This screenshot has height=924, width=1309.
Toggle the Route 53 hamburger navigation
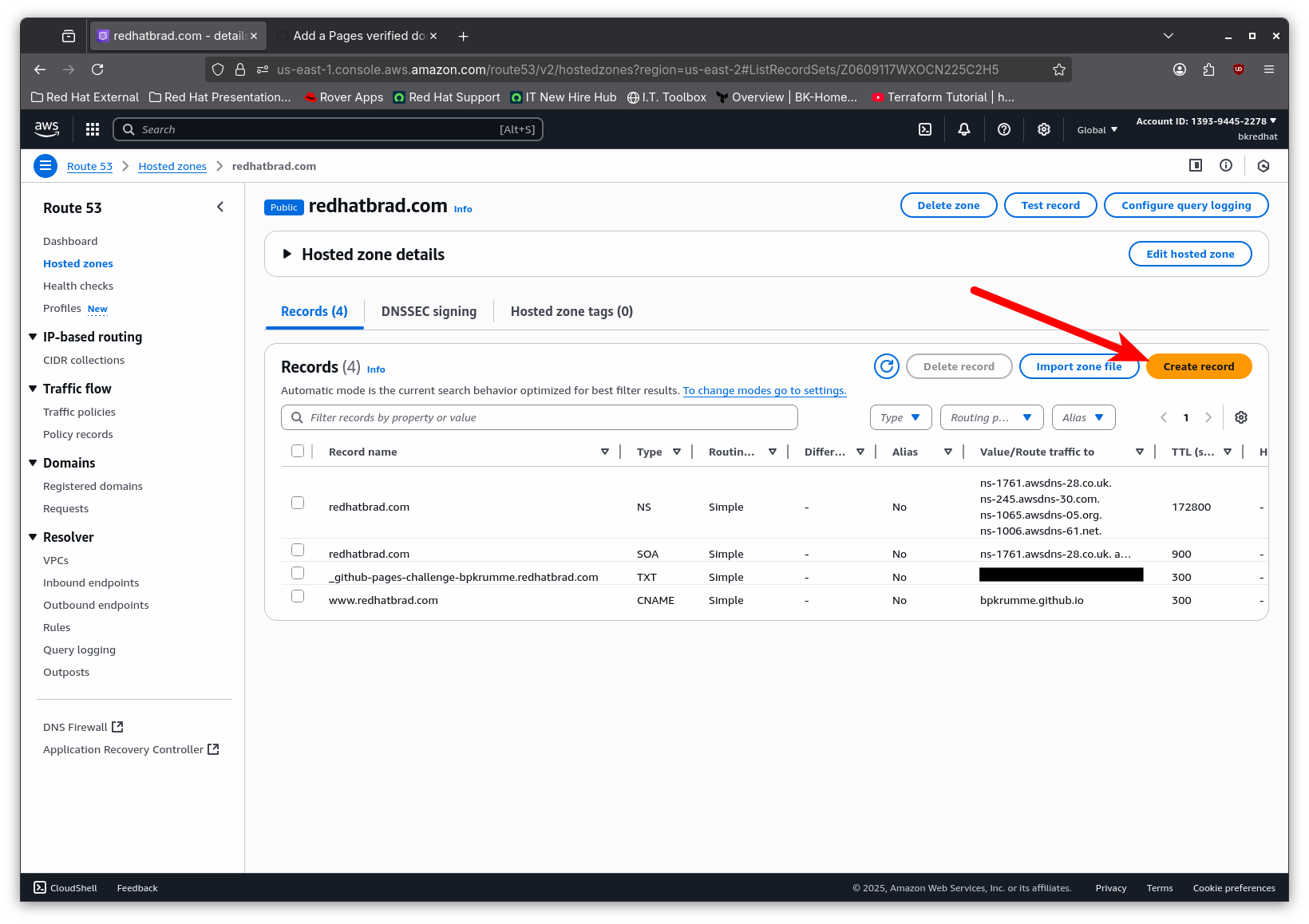[45, 166]
